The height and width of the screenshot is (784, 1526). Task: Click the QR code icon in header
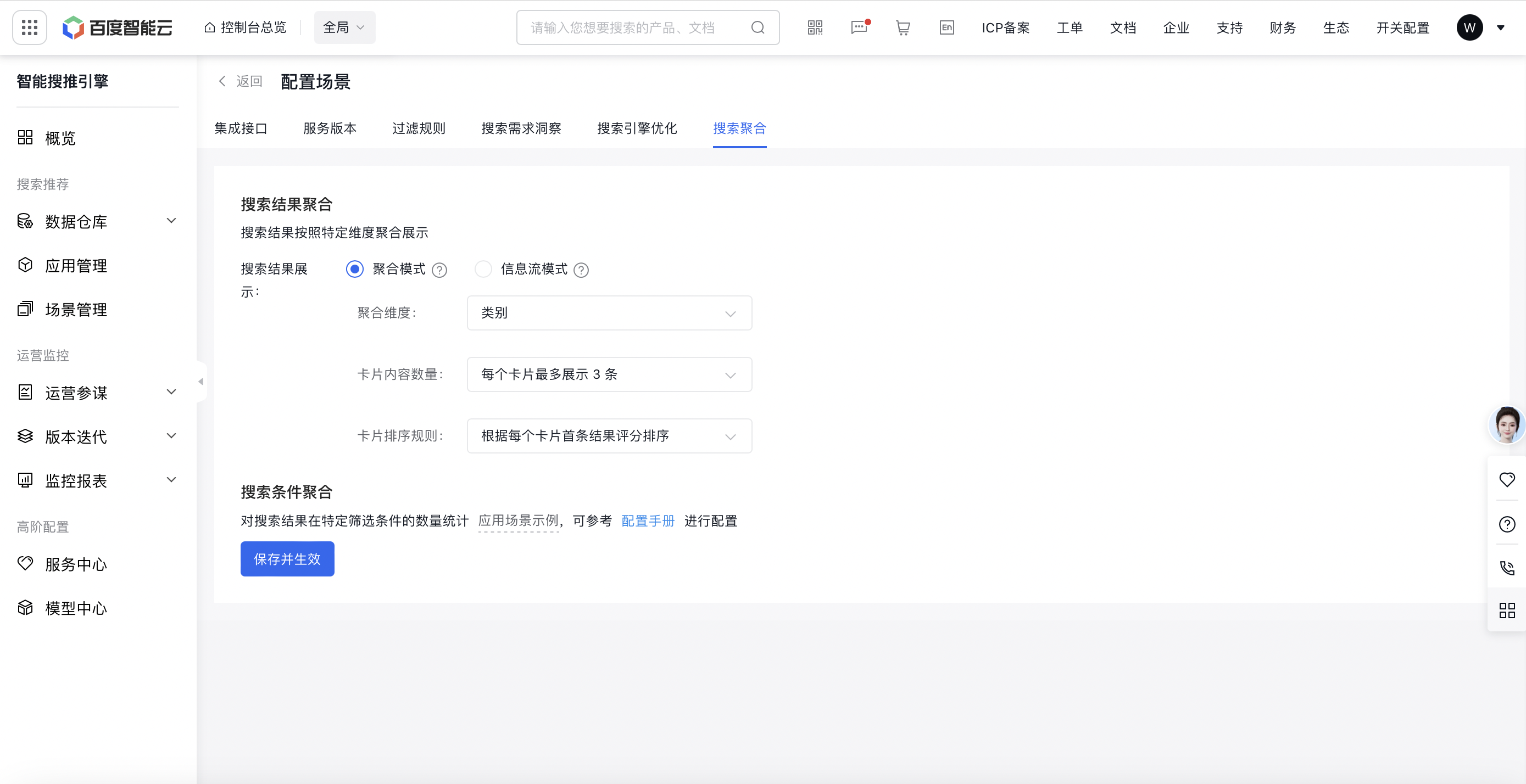[815, 27]
